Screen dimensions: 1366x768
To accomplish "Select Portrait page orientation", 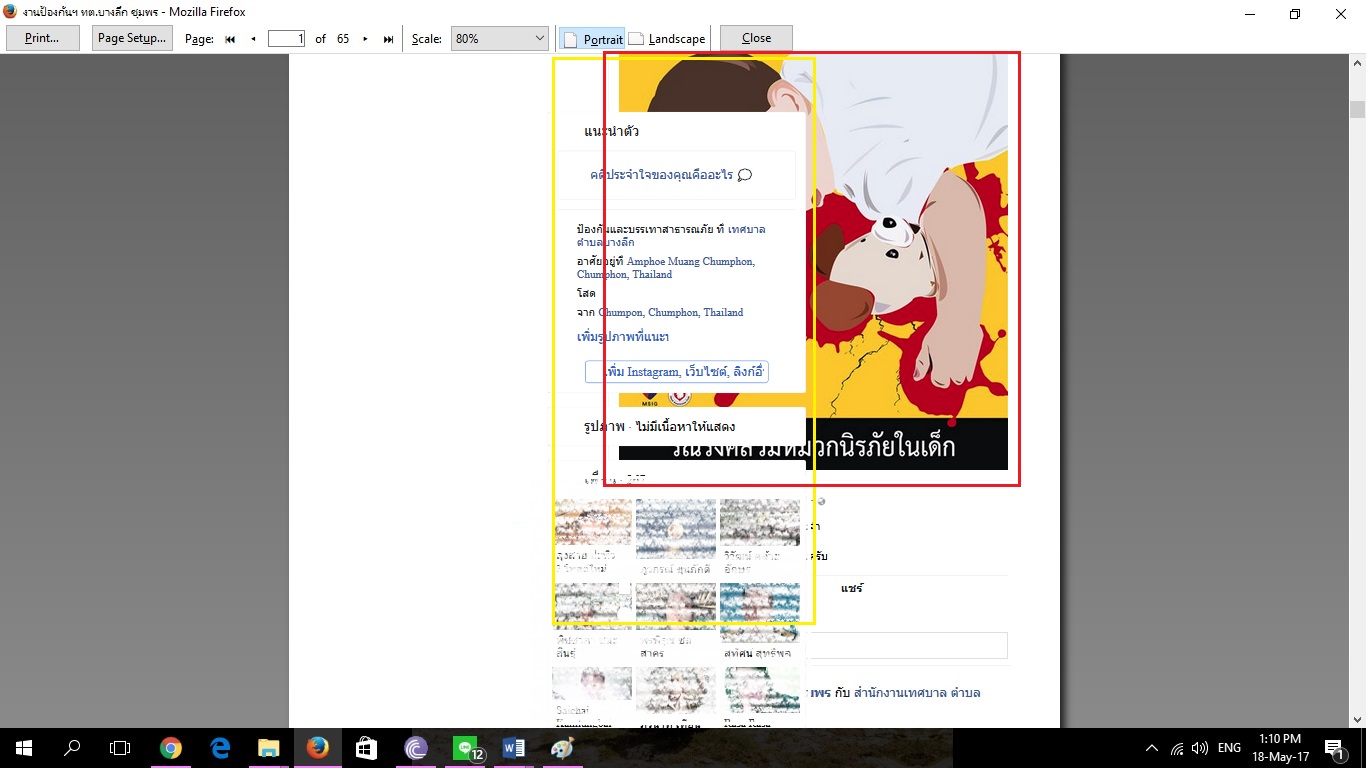I will (593, 39).
